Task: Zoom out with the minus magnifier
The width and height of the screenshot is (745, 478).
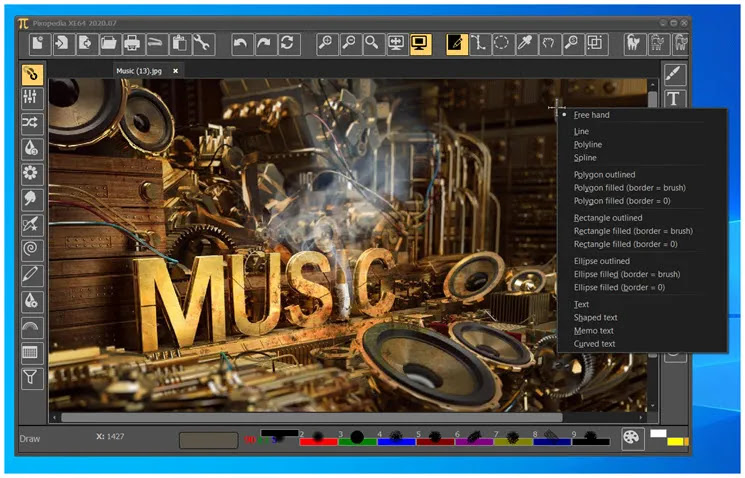Action: (x=350, y=44)
